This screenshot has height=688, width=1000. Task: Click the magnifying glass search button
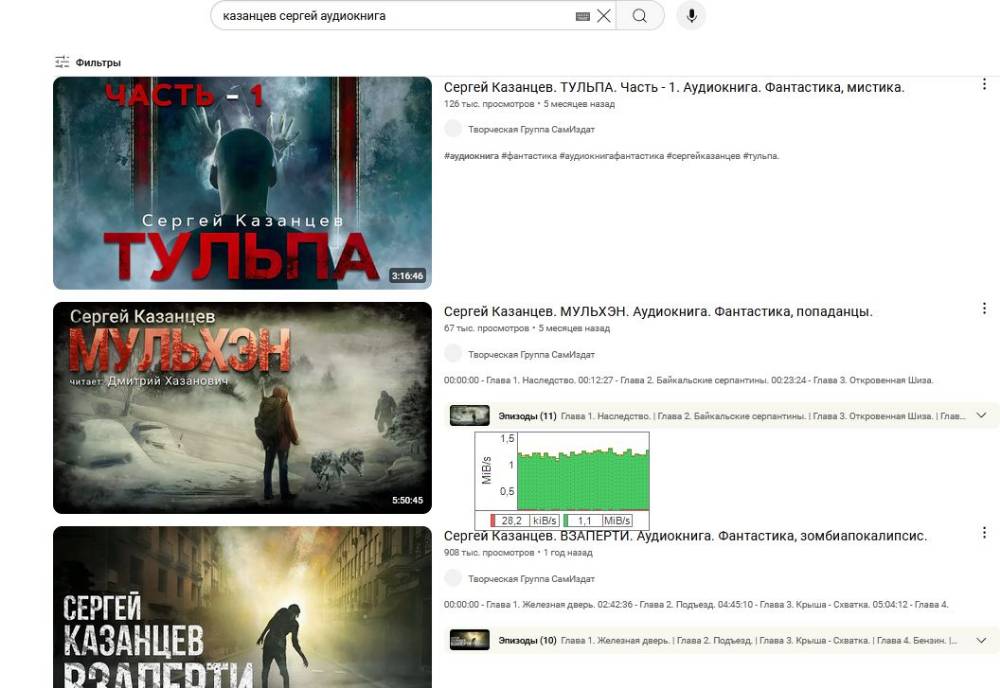tap(640, 16)
